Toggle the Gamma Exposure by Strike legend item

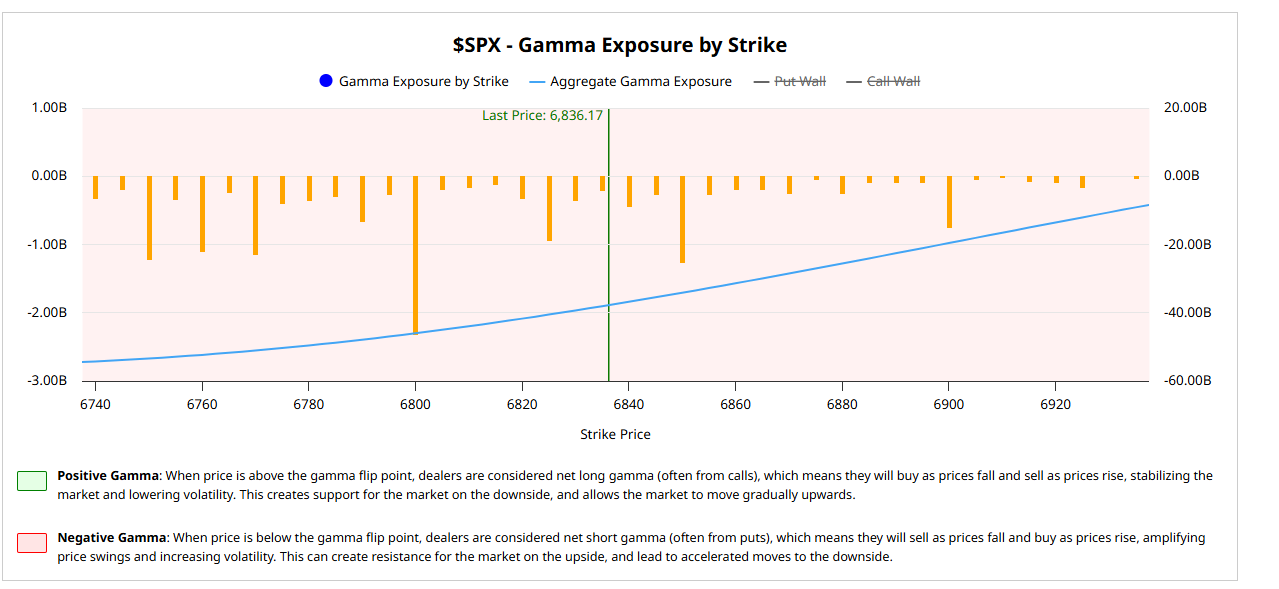tap(413, 81)
